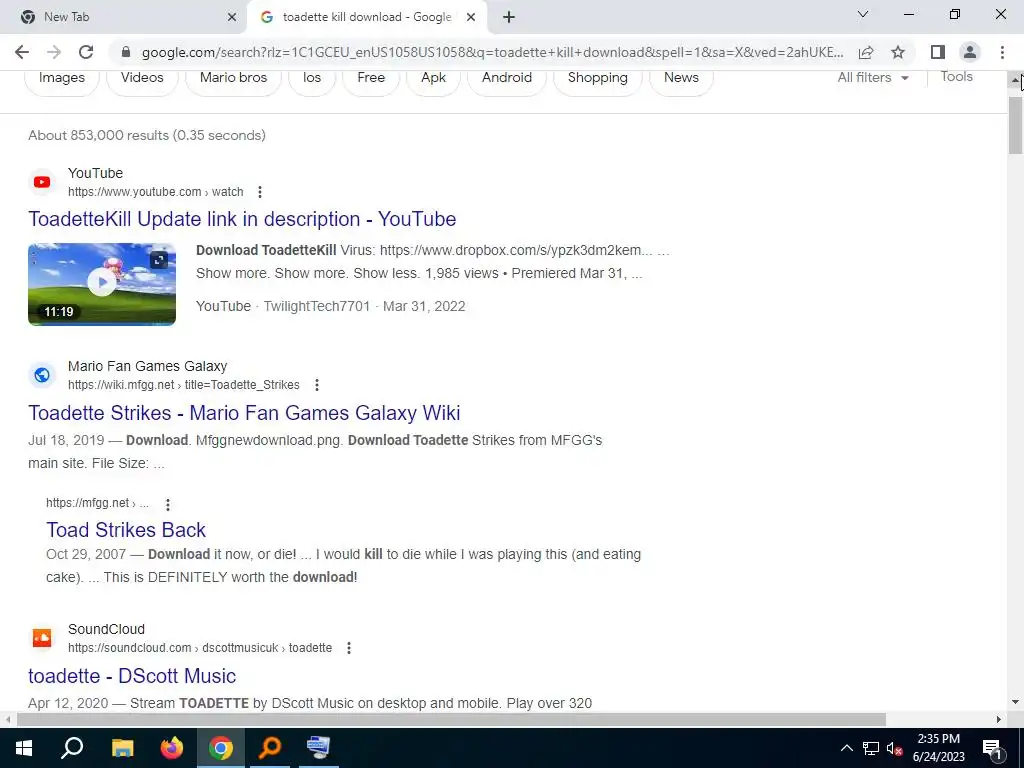Screen dimensions: 1024x768
Task: Apply the Ios filter chip
Action: point(312,78)
